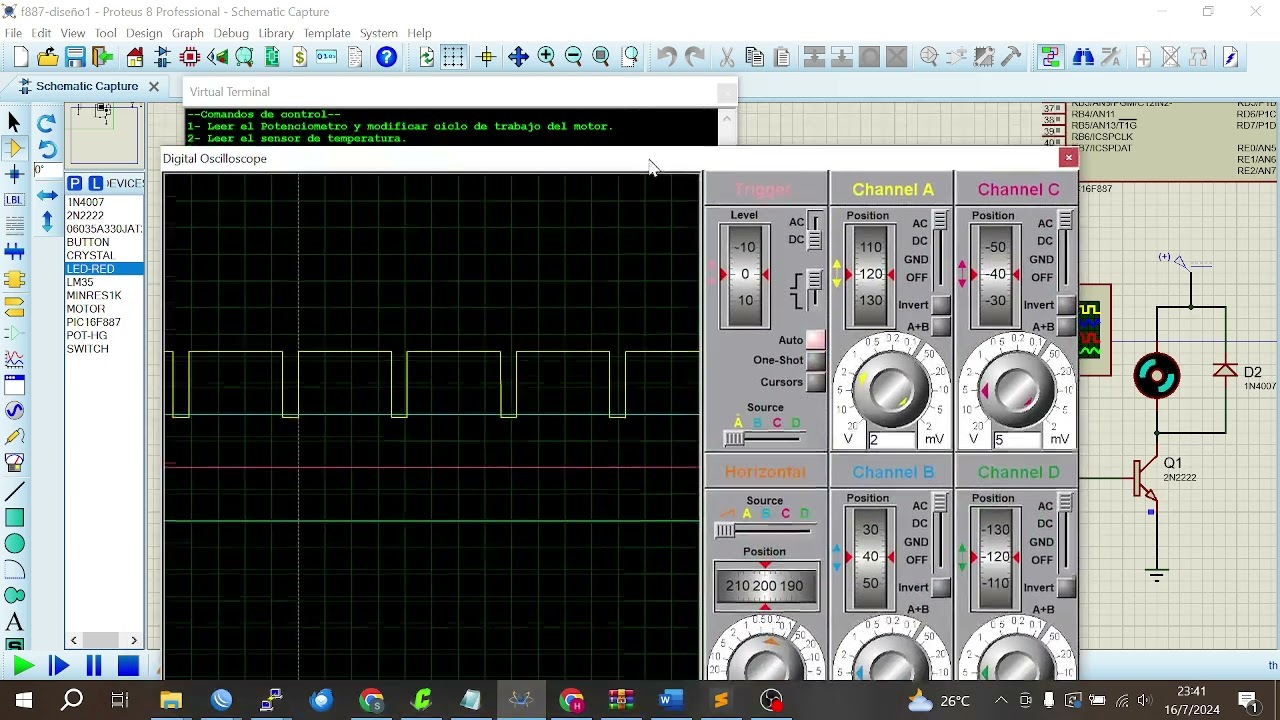Choose Graph Mode in left toolbar
1280x720 pixels.
14,358
